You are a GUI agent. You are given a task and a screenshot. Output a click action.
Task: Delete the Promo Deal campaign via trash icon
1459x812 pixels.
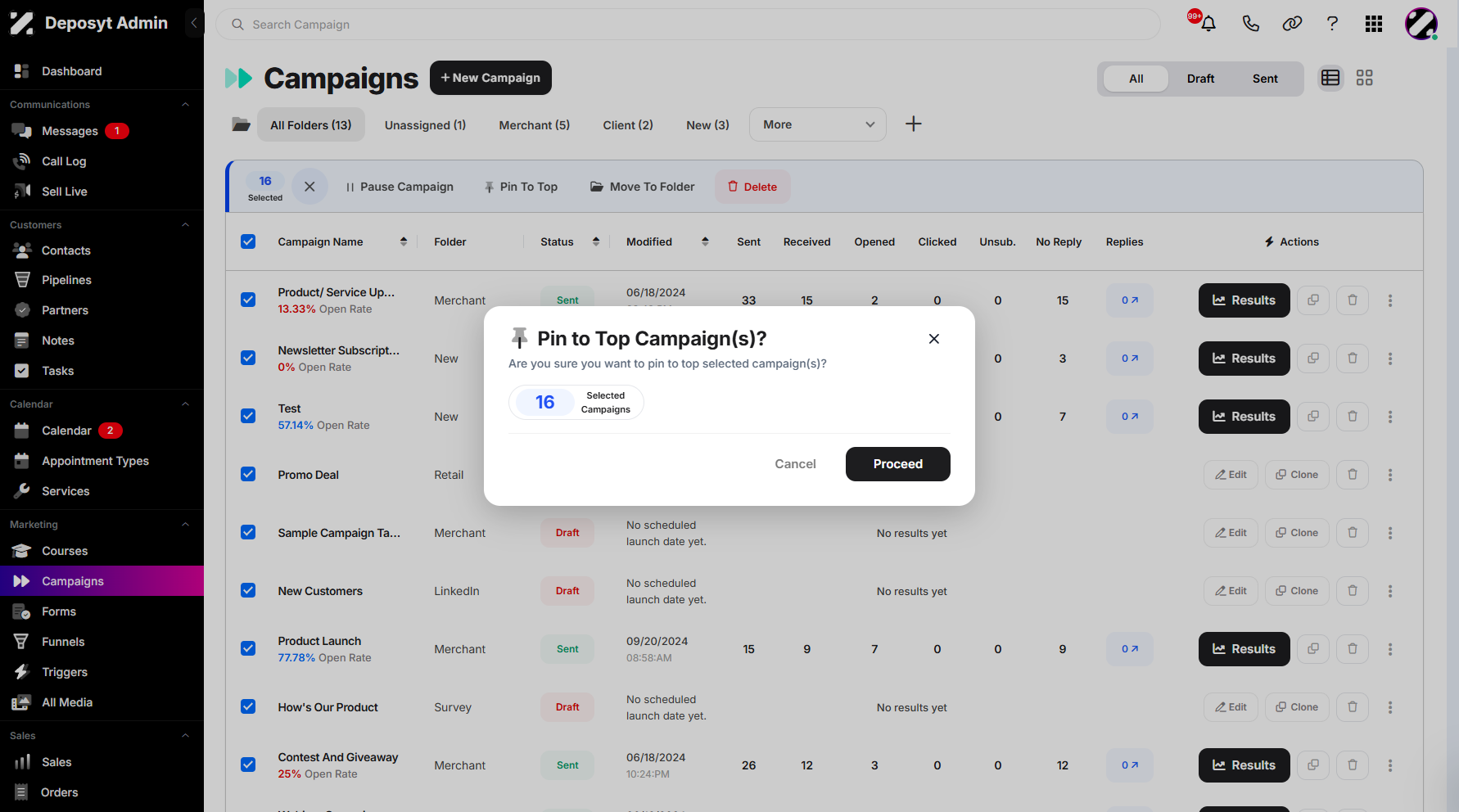pos(1353,475)
